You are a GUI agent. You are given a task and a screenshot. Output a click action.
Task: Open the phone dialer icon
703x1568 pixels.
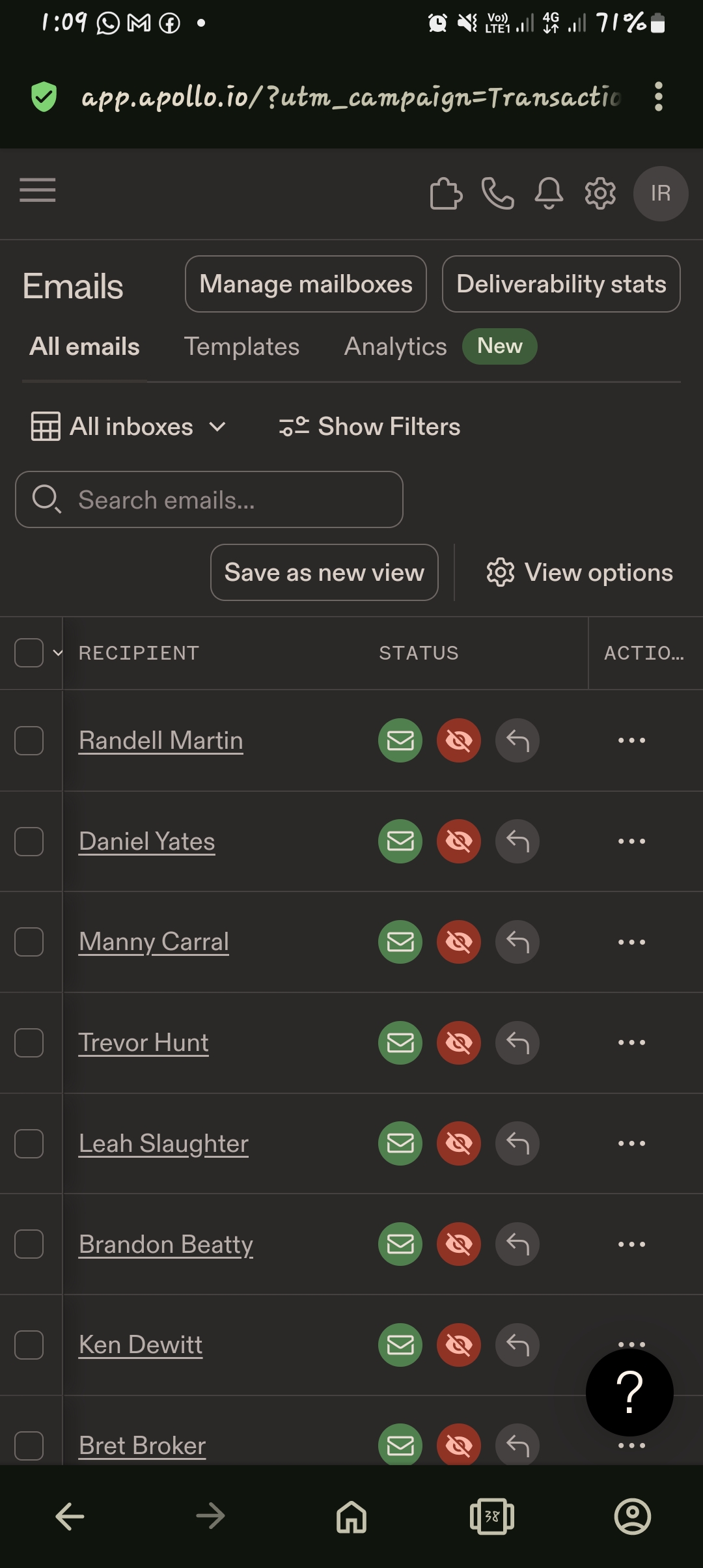coord(498,193)
